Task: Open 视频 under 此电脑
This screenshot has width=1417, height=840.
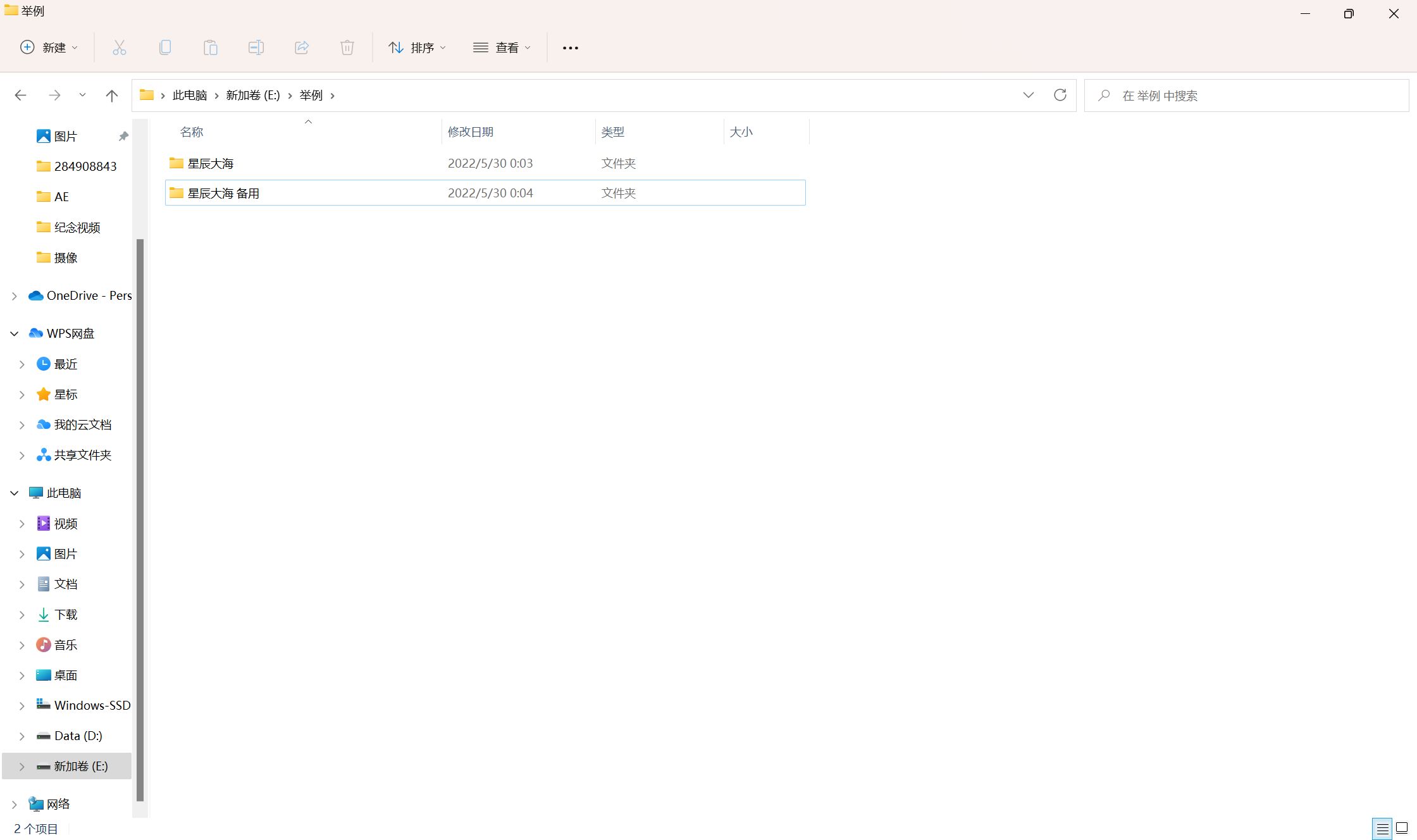Action: 57,524
